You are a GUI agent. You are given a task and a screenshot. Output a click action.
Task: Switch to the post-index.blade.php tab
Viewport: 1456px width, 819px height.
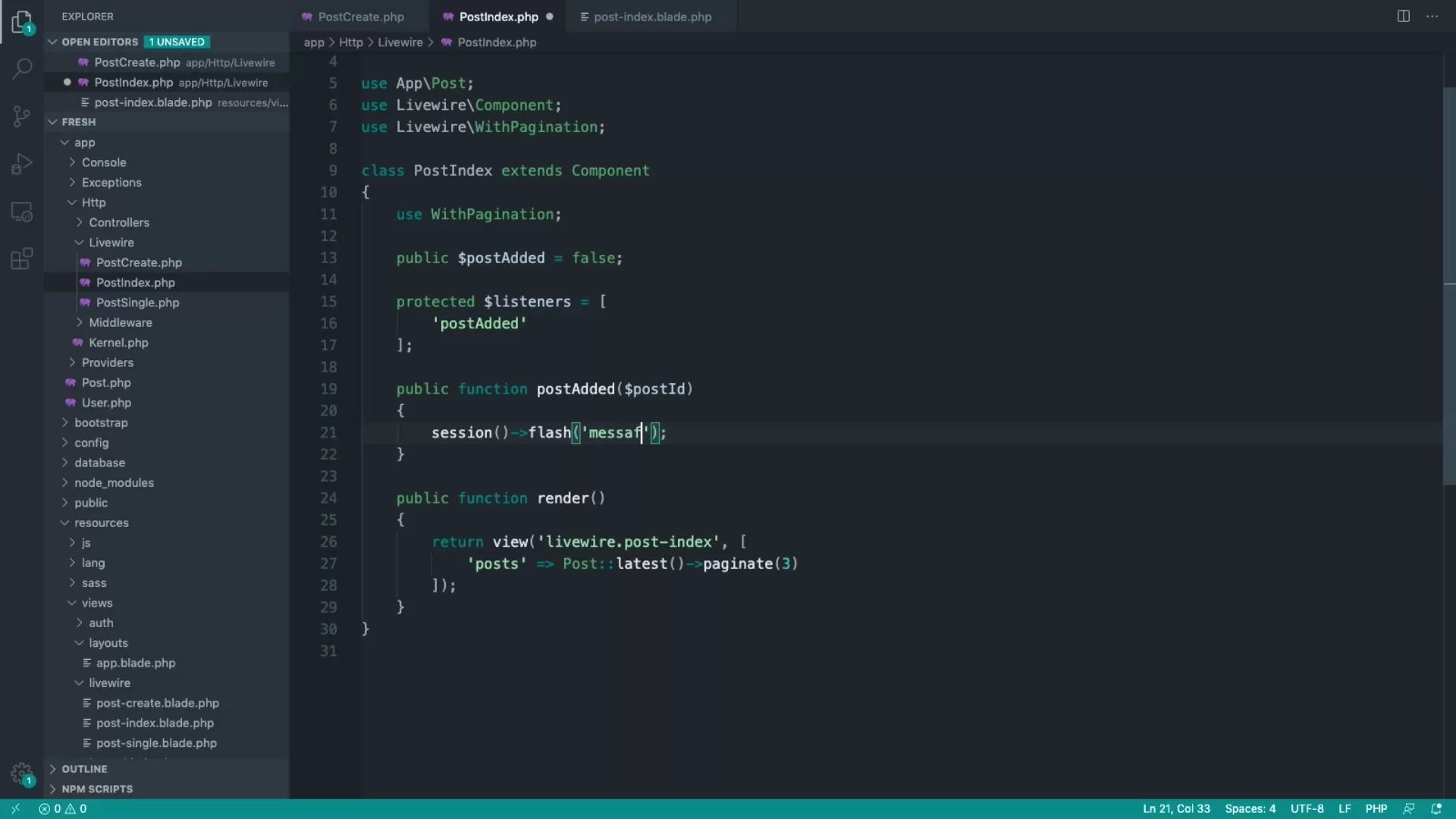click(x=652, y=16)
